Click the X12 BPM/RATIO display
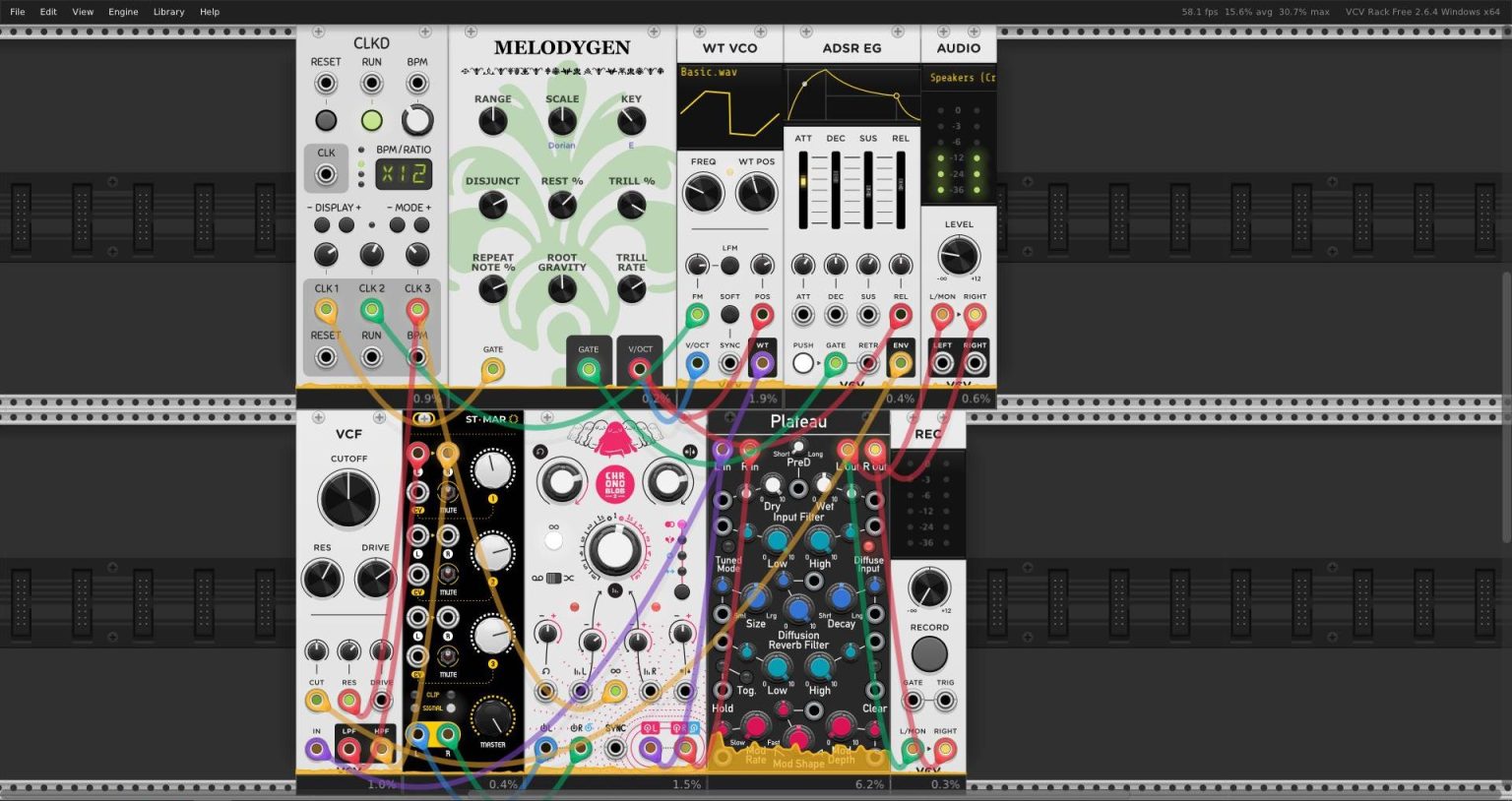The width and height of the screenshot is (1512, 801). 405,175
